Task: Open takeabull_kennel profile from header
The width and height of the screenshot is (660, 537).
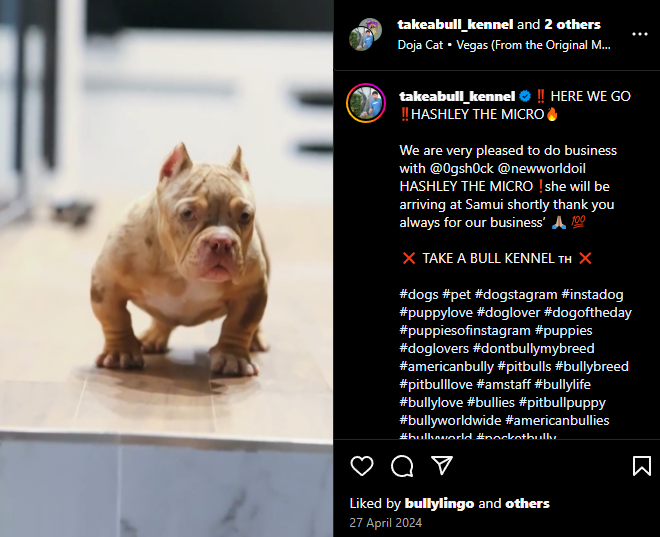Action: coord(455,24)
